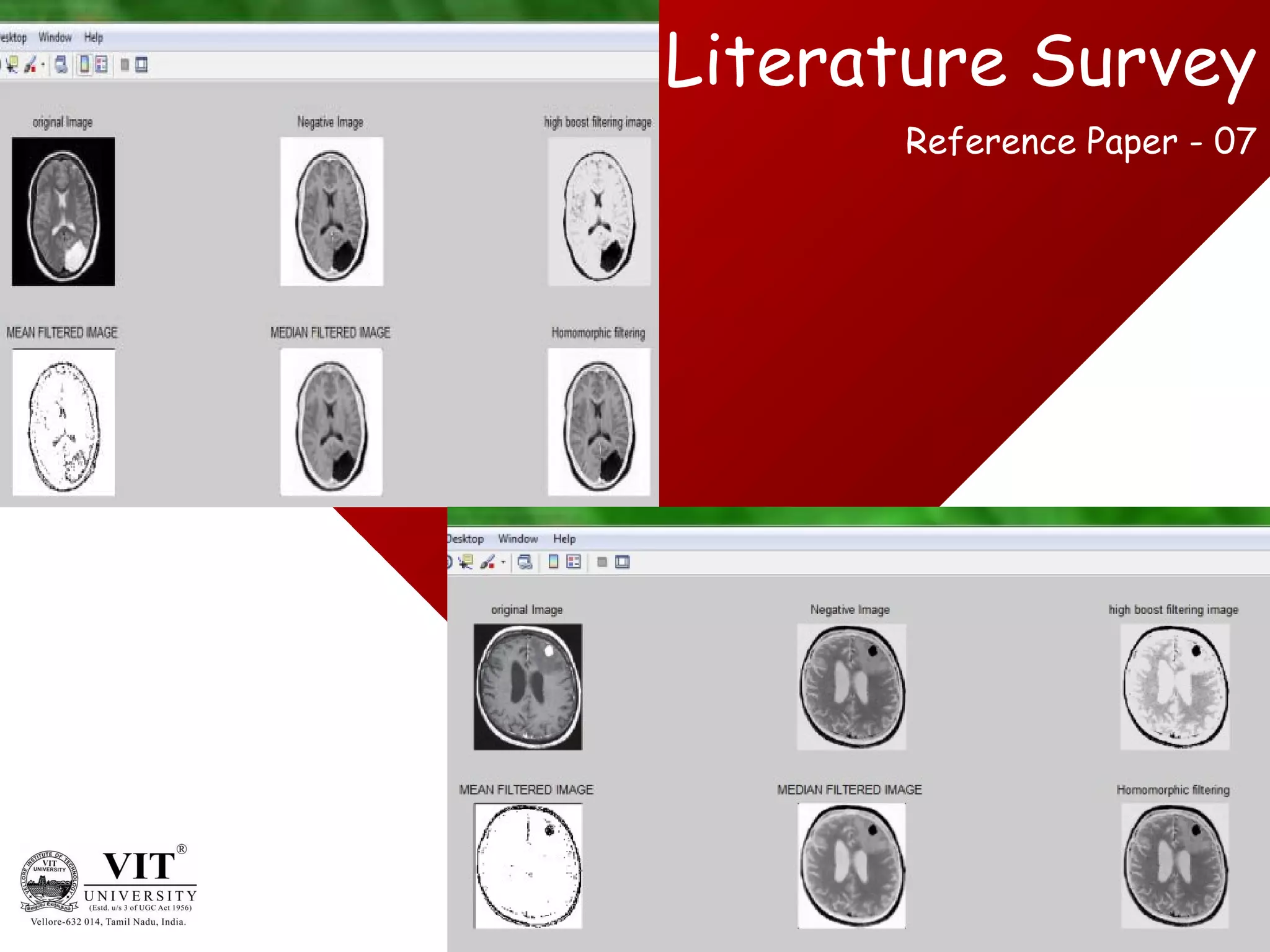
Task: Click Link Plot icon in lower figure toolbar
Action: pos(525,562)
